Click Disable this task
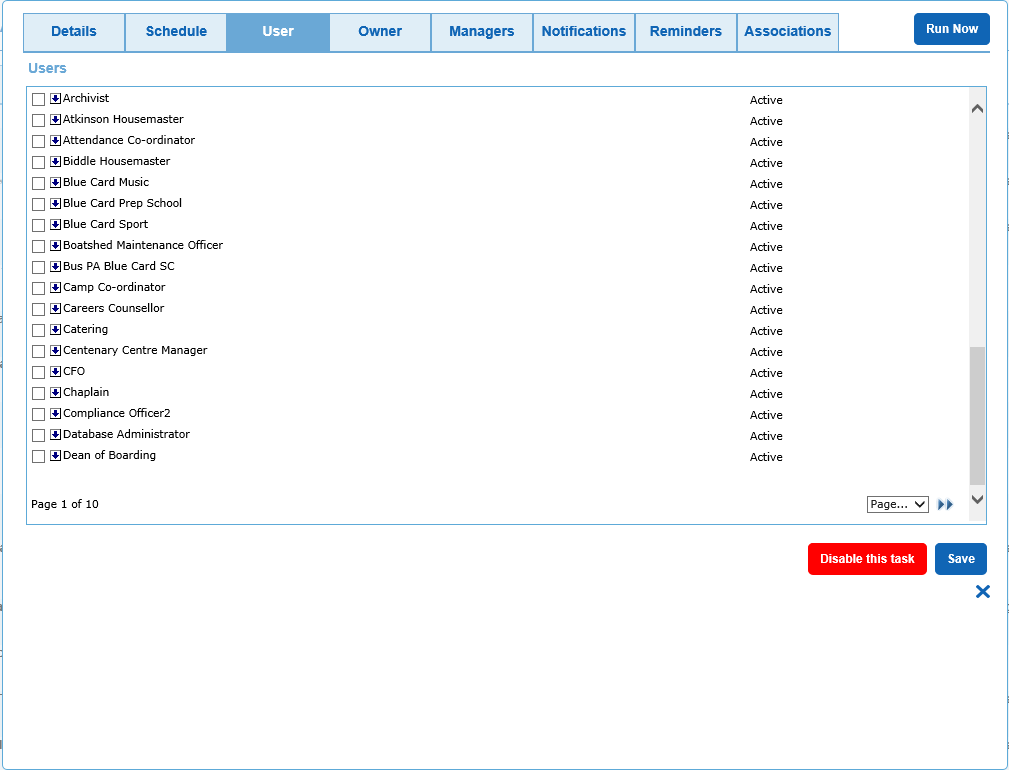Image resolution: width=1009 pixels, height=770 pixels. [x=866, y=558]
